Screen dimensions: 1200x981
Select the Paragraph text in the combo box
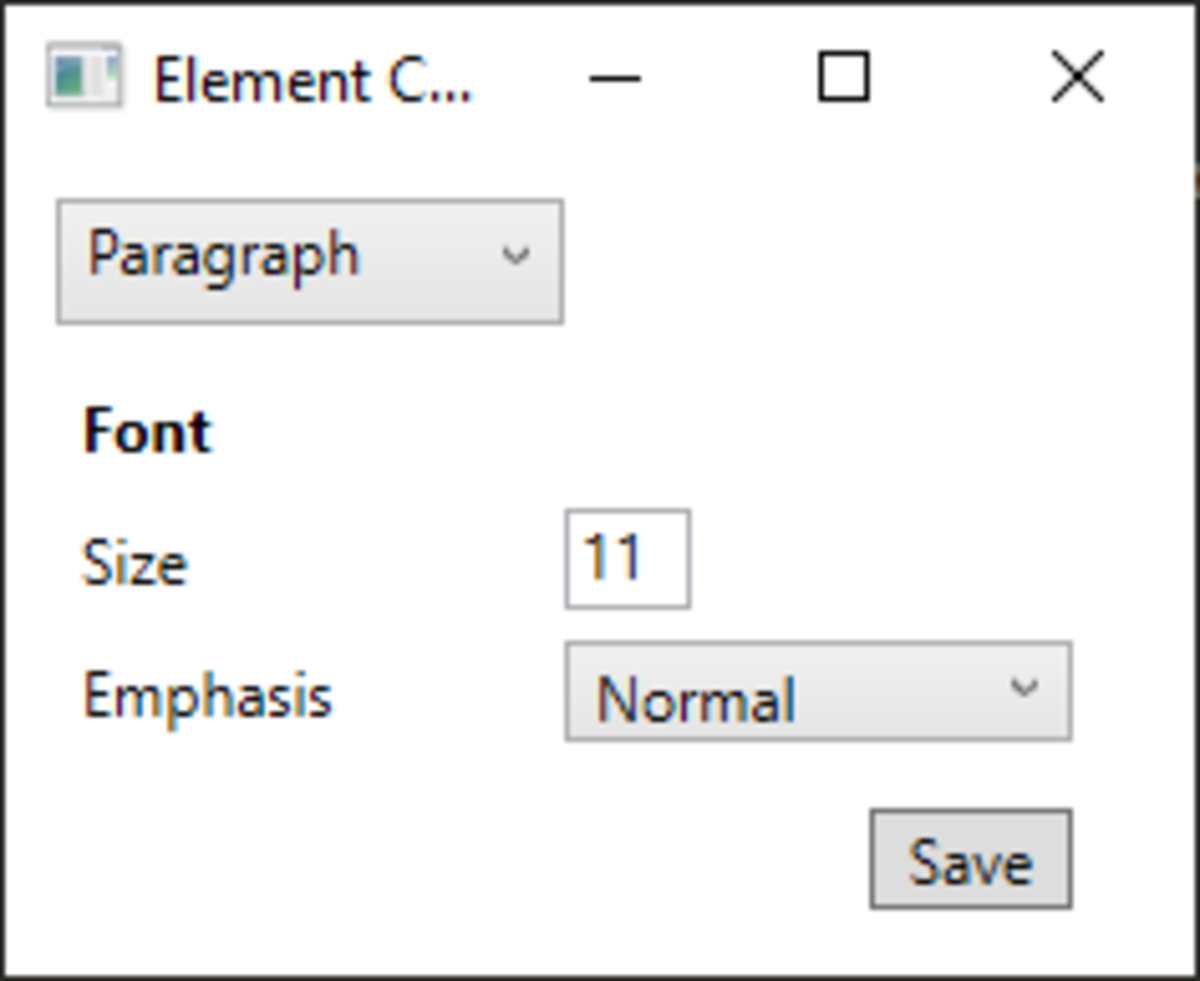223,255
